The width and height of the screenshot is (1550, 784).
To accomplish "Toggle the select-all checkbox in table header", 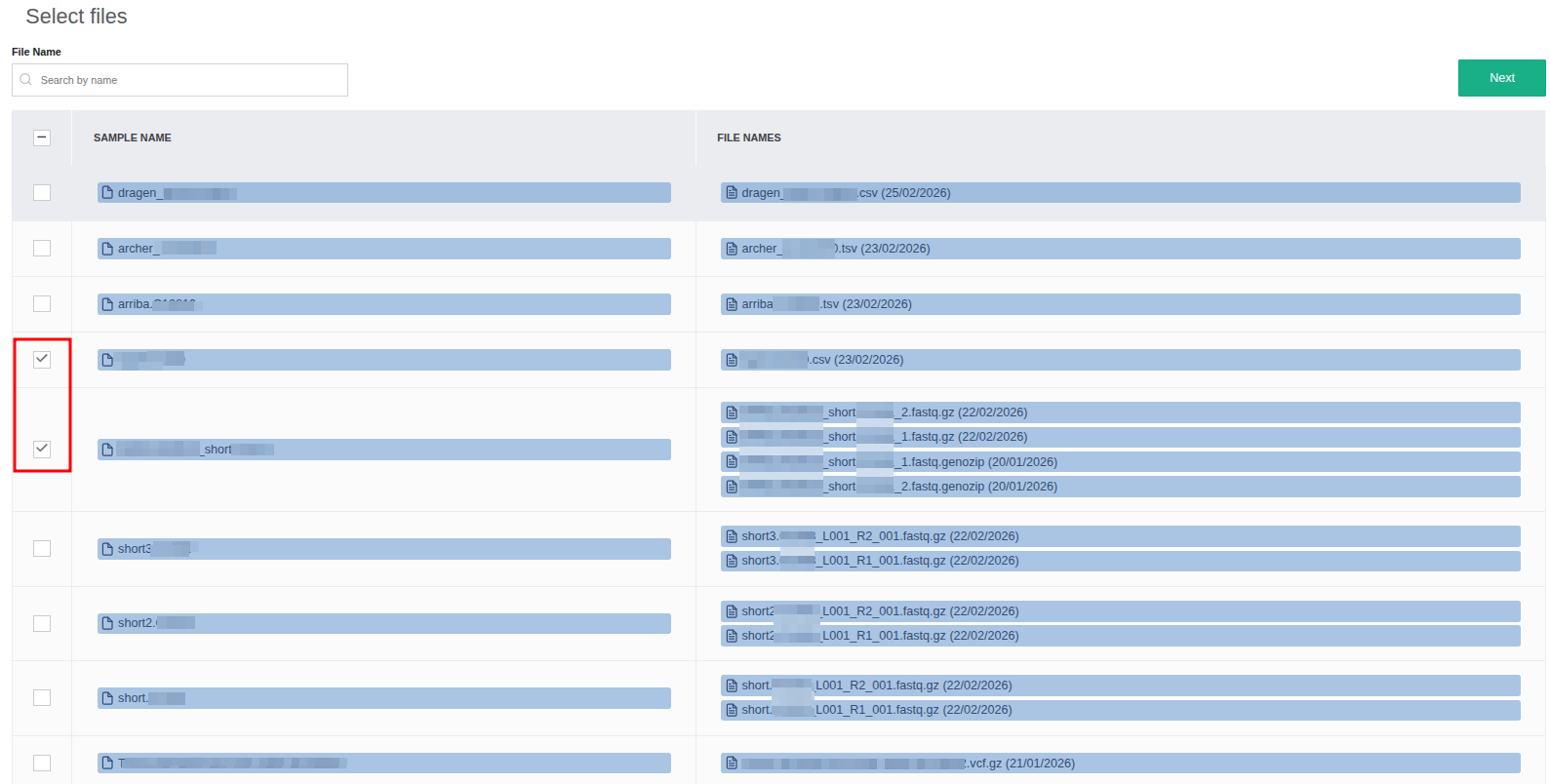I will tap(42, 137).
